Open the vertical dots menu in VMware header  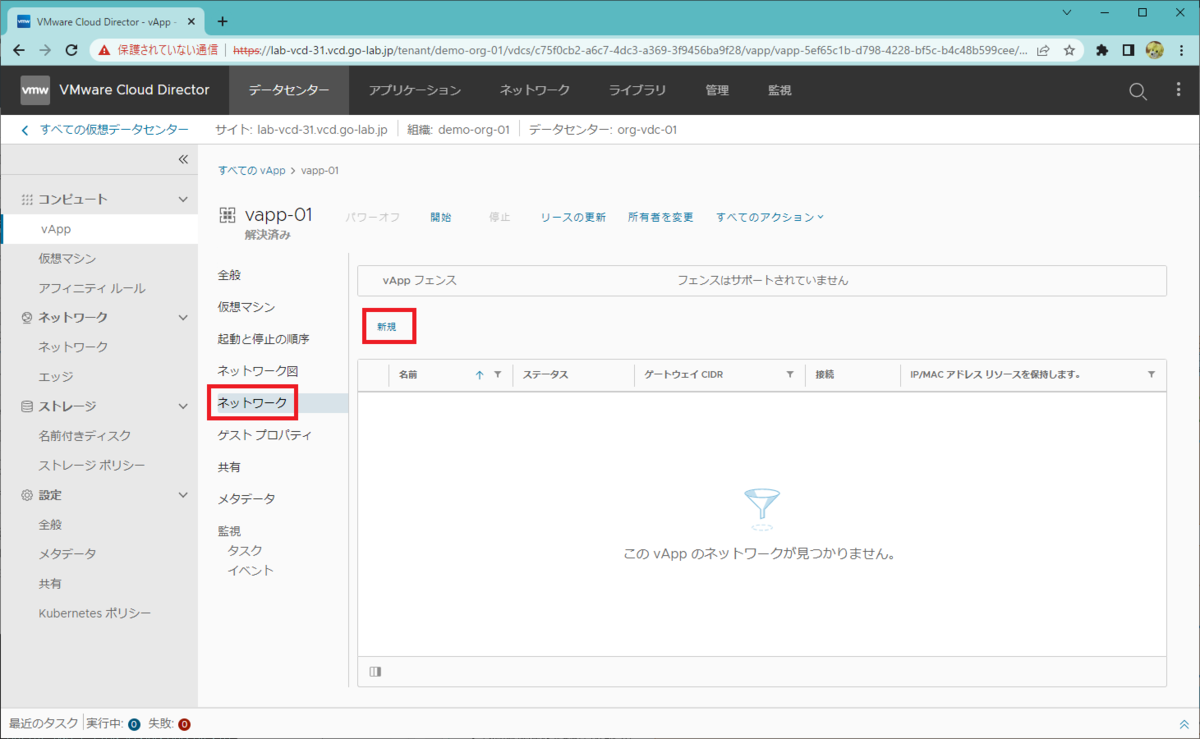(1178, 90)
